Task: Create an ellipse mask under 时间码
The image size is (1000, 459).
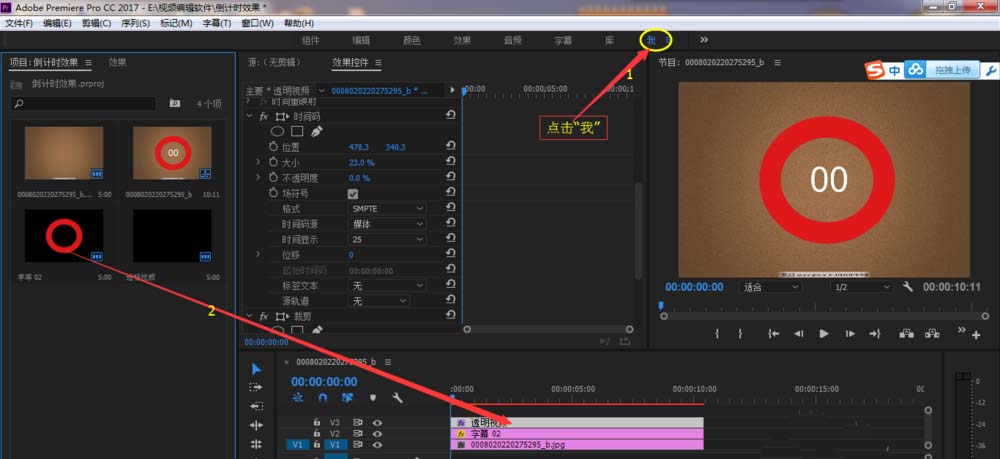Action: coord(278,131)
